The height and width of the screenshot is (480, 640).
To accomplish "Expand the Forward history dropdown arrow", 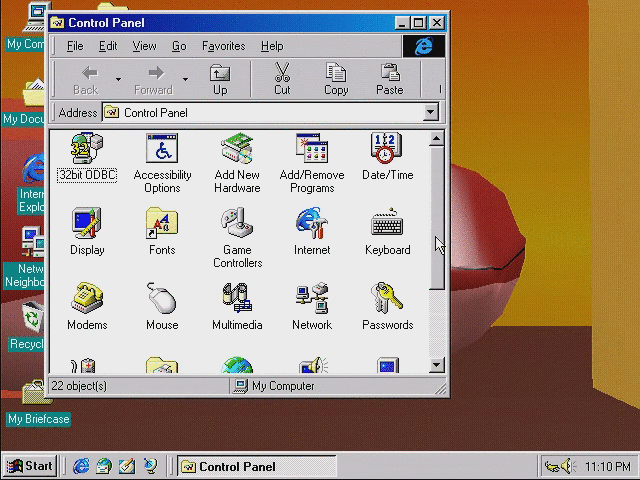I will click(x=185, y=79).
